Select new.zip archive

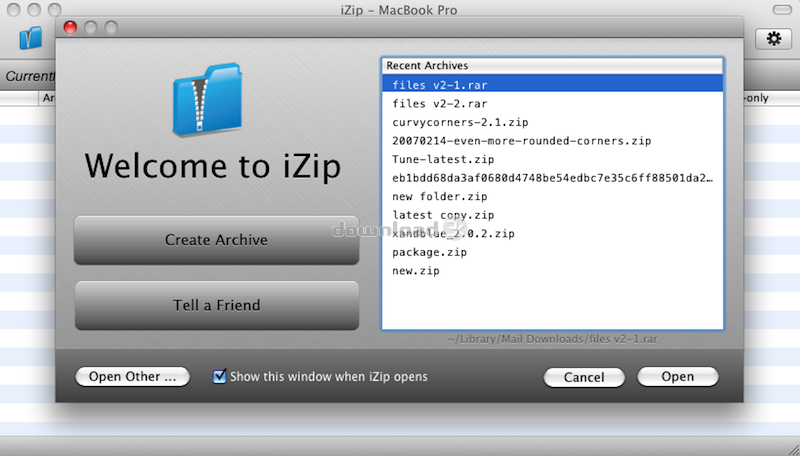553,270
